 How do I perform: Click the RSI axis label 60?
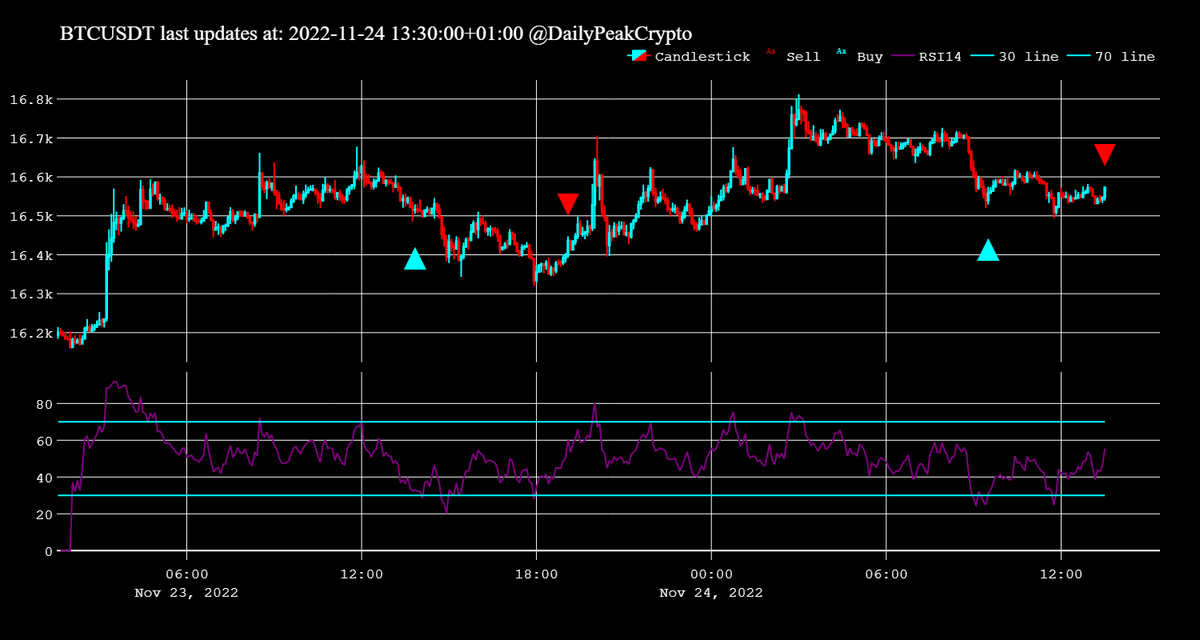point(43,441)
